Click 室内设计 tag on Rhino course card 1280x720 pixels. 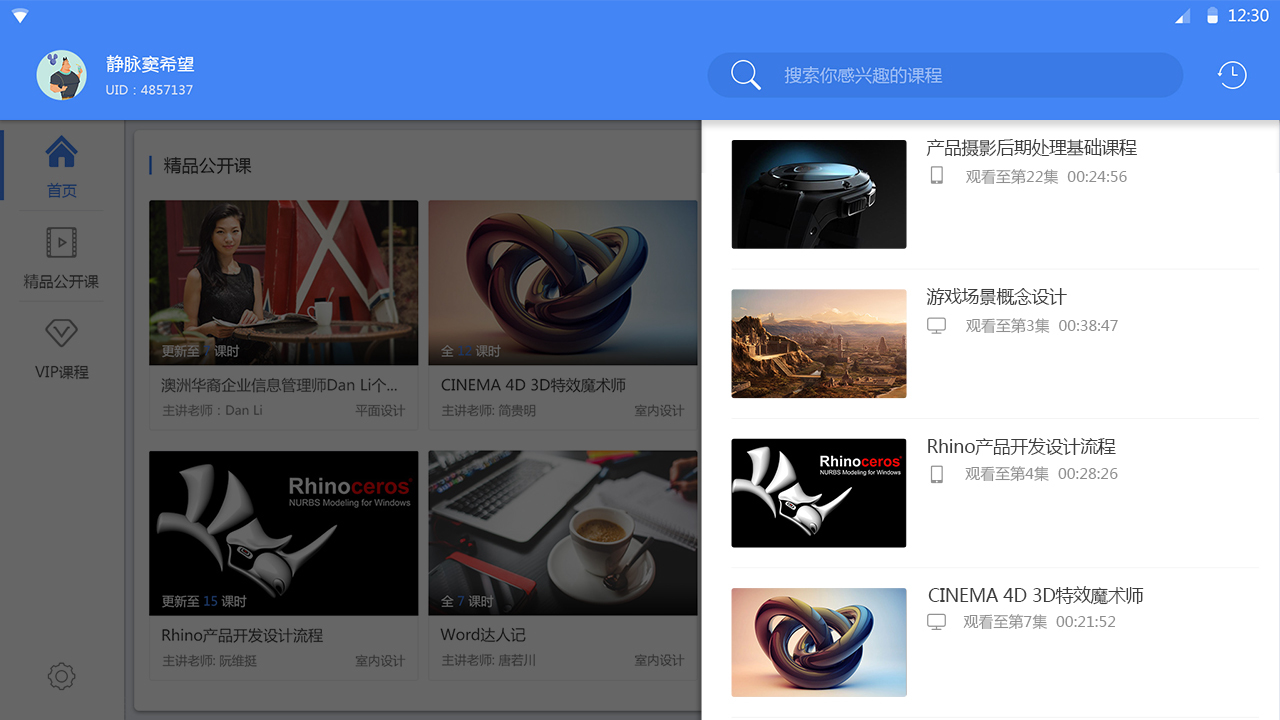pos(380,661)
